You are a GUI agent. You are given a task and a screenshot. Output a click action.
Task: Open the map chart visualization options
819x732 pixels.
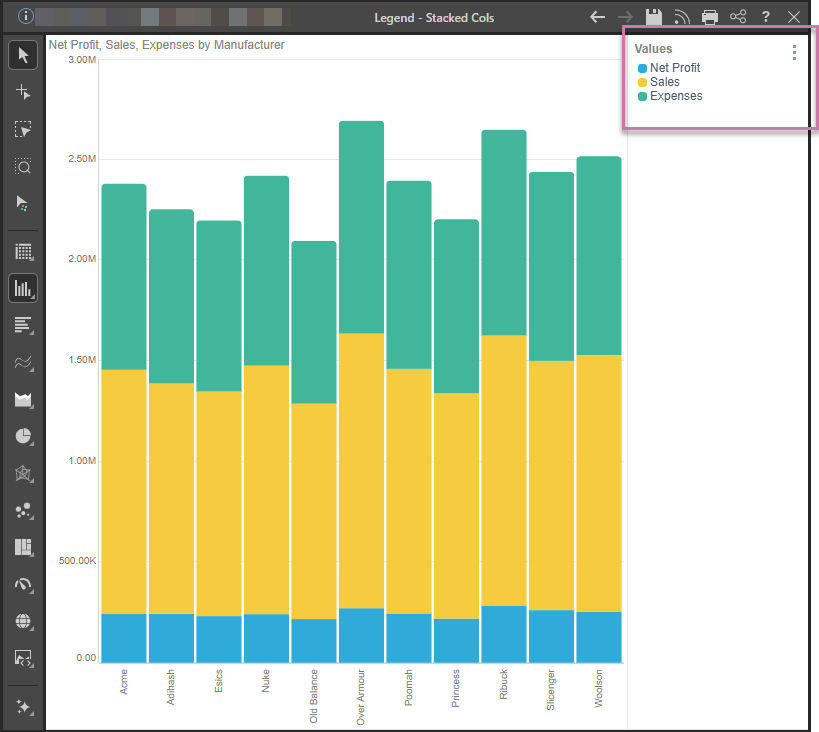pos(23,621)
